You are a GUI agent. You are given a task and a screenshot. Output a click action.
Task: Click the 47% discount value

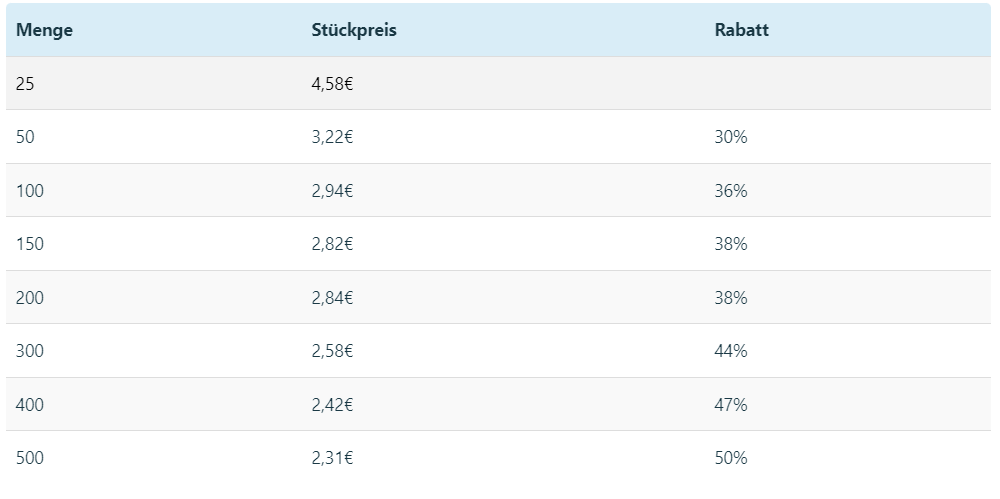(731, 405)
